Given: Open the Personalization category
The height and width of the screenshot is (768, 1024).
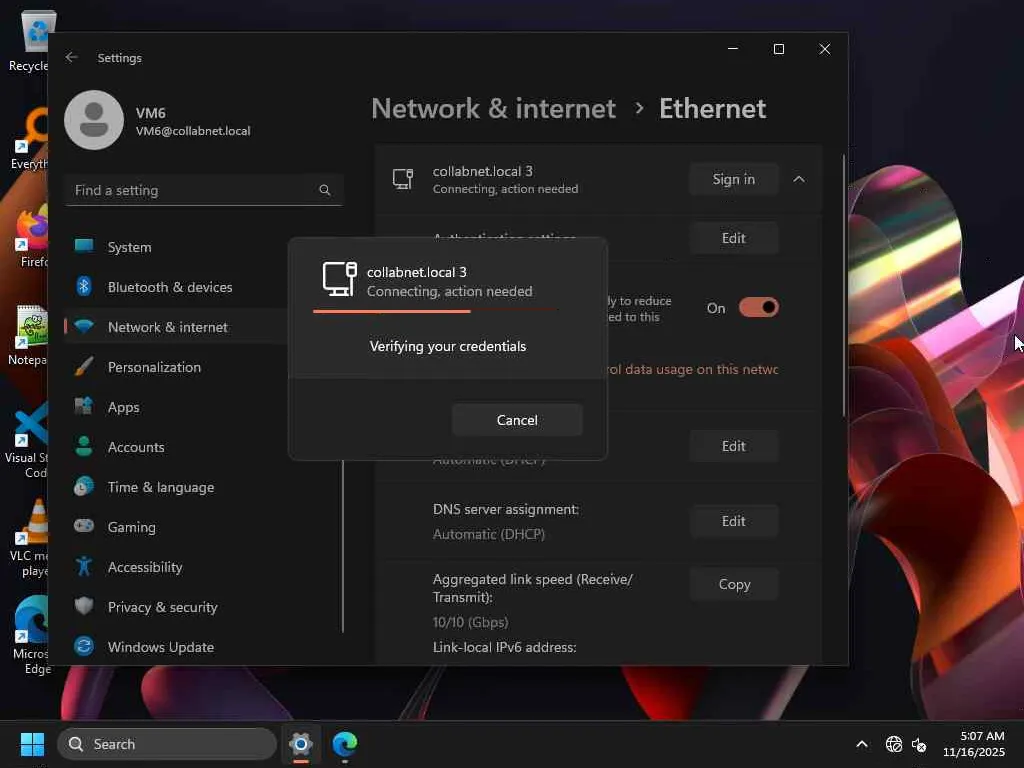Looking at the screenshot, I should point(176,367).
